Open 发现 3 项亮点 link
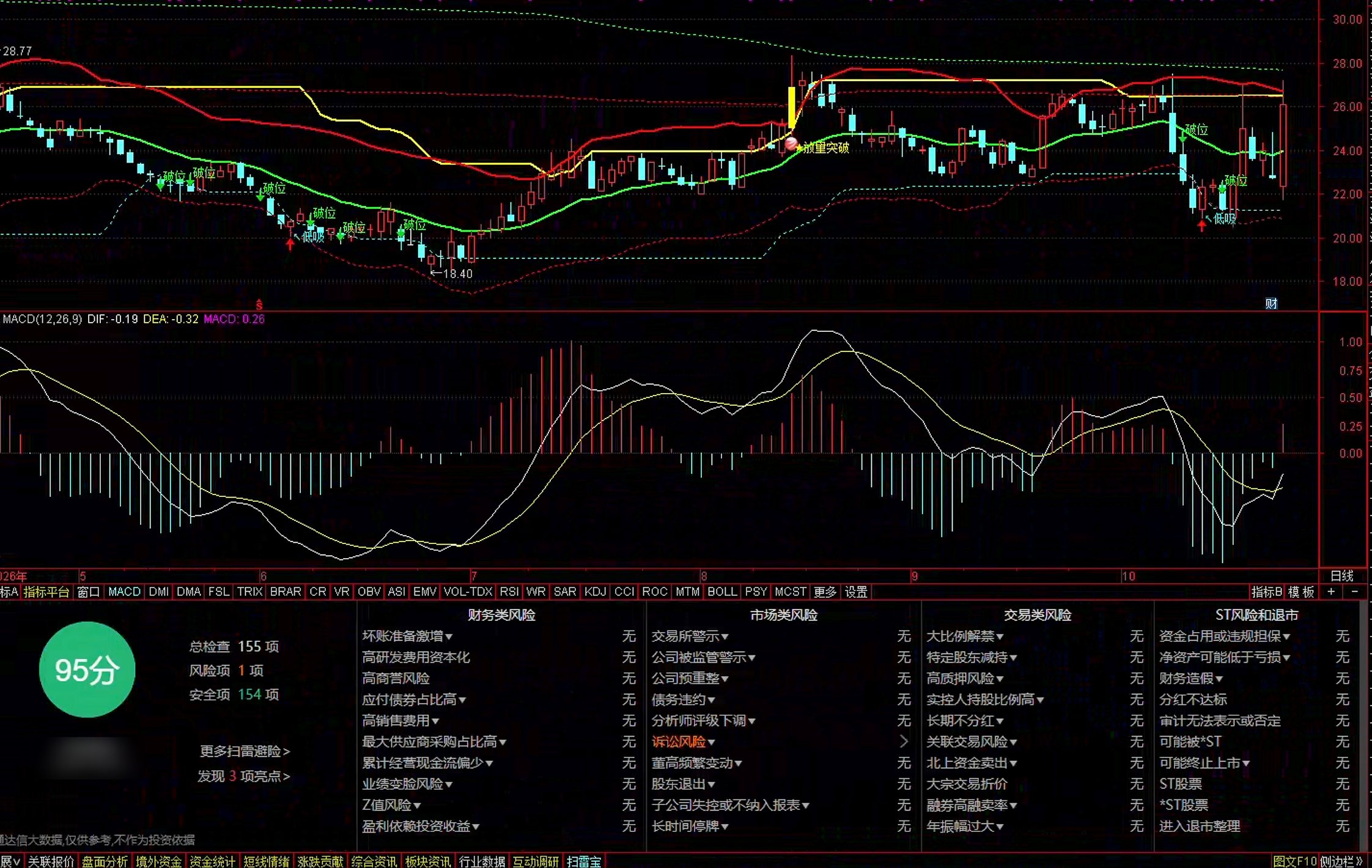1372x868 pixels. click(243, 776)
